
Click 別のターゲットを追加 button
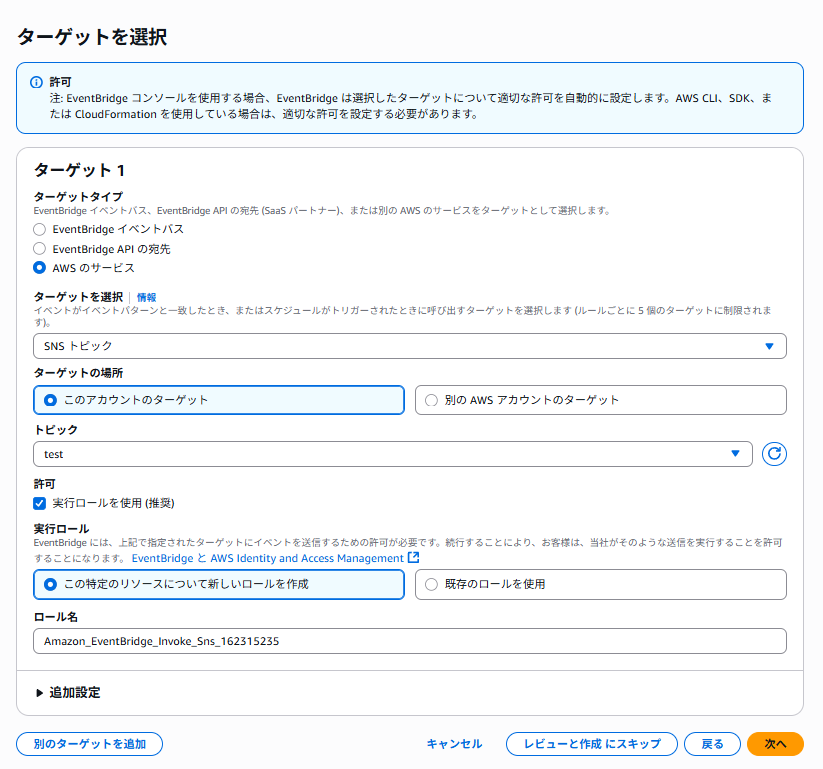tap(90, 744)
